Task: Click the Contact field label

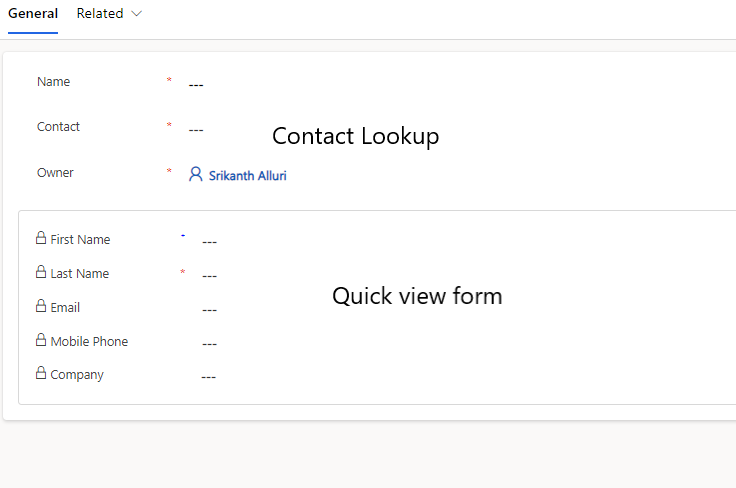Action: pyautogui.click(x=58, y=127)
